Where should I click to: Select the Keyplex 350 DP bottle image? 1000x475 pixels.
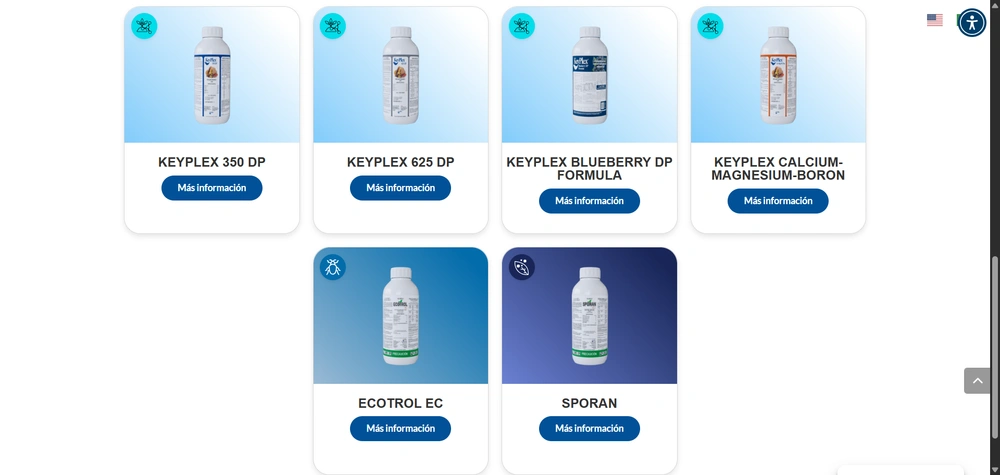click(x=212, y=75)
